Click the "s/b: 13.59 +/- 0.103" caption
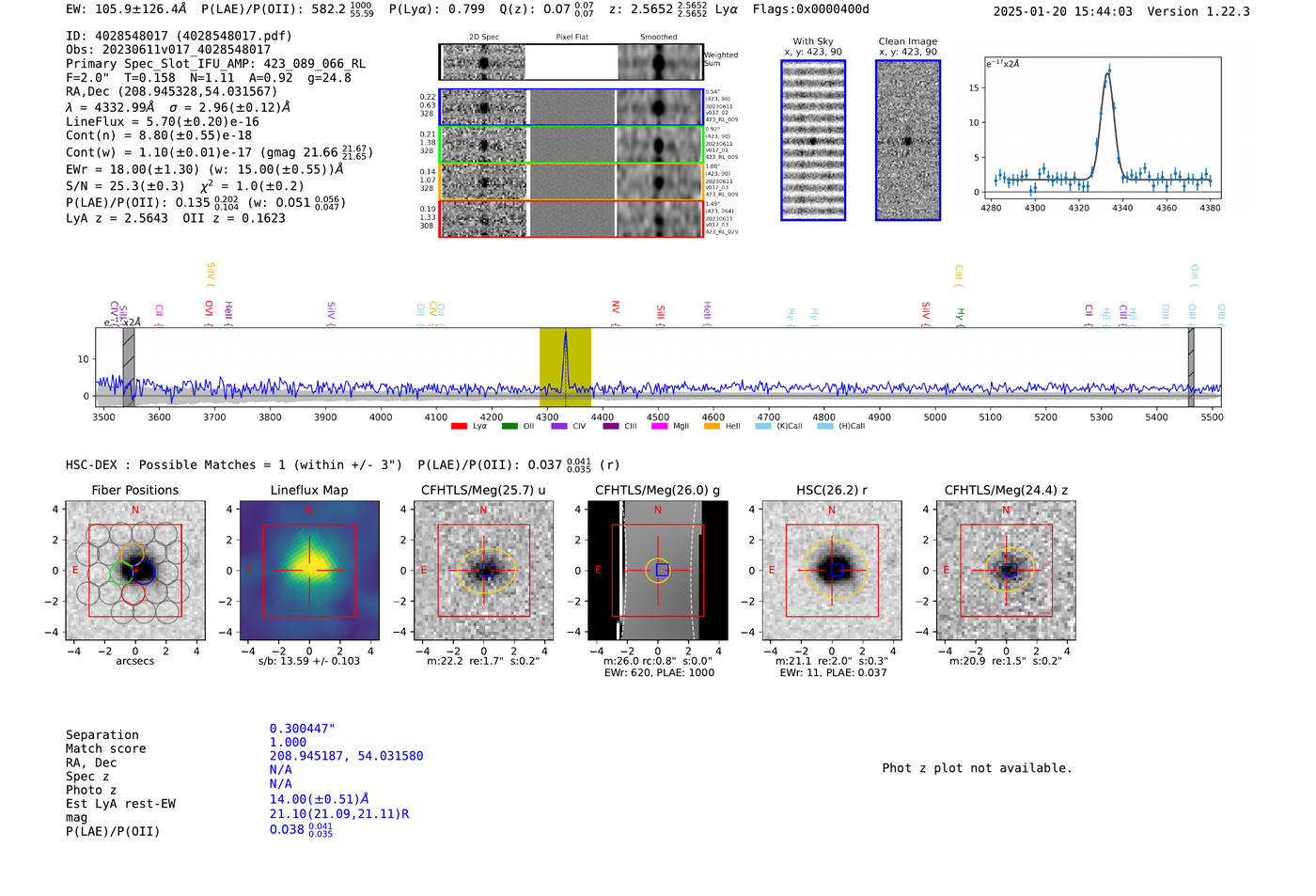Viewport: 1316px width, 896px height. [x=309, y=661]
